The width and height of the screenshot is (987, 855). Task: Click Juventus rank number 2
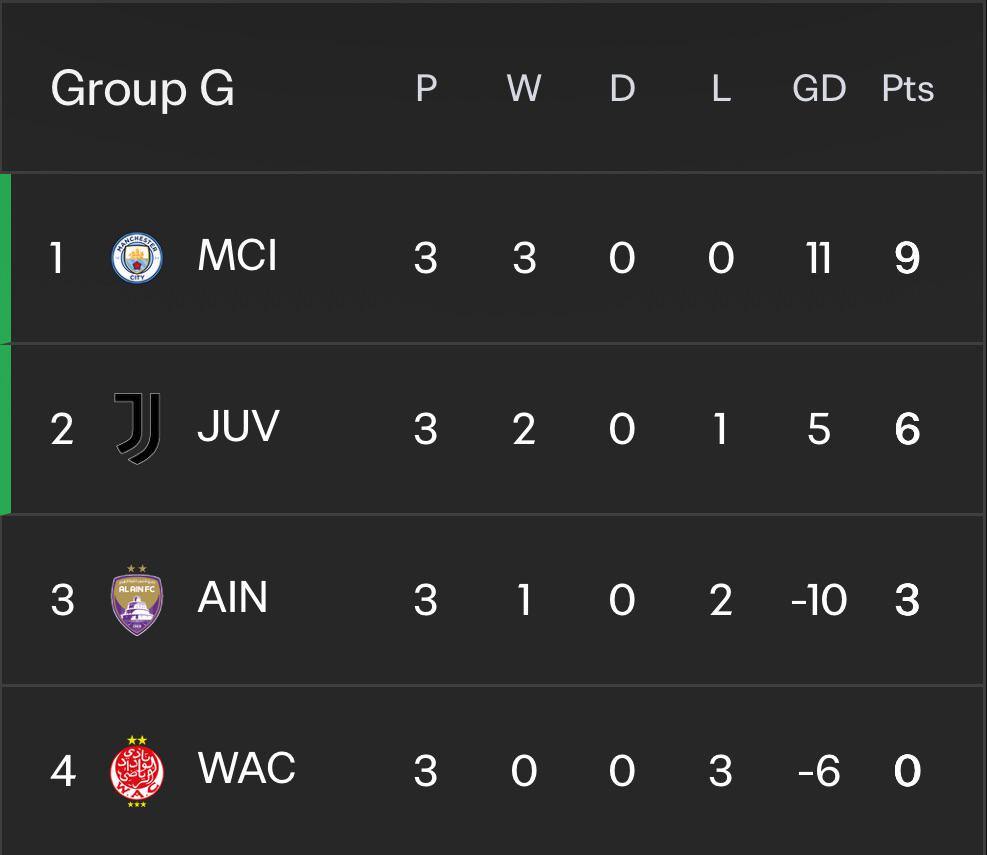point(62,429)
